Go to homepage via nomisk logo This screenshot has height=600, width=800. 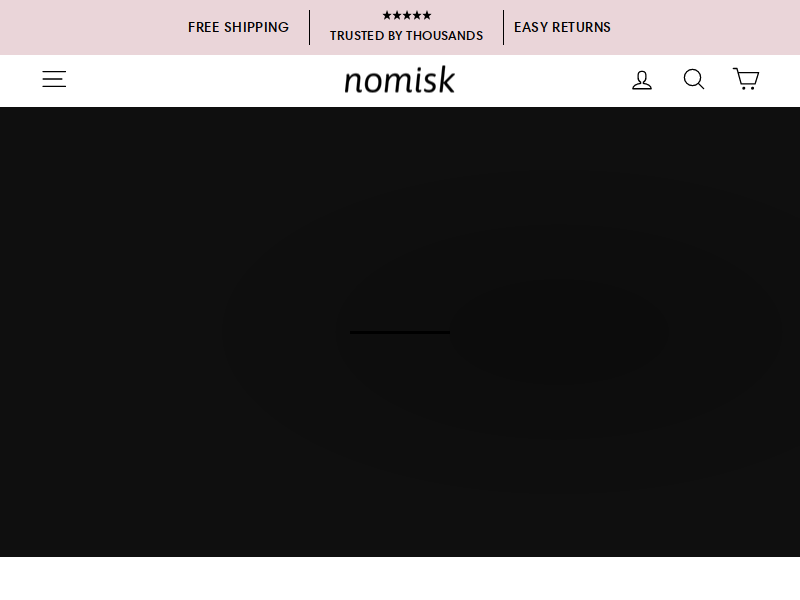pyautogui.click(x=399, y=80)
